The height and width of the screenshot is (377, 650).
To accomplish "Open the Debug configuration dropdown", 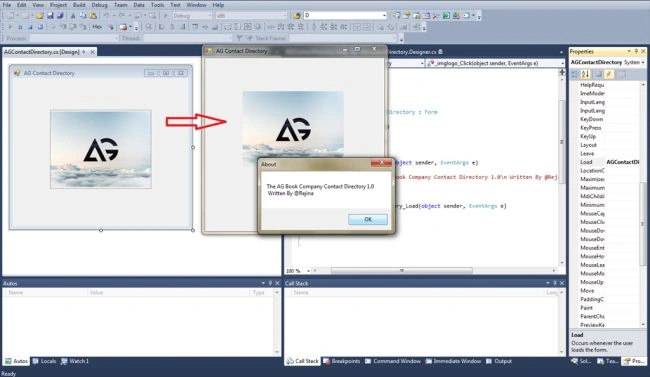I will tap(192, 16).
